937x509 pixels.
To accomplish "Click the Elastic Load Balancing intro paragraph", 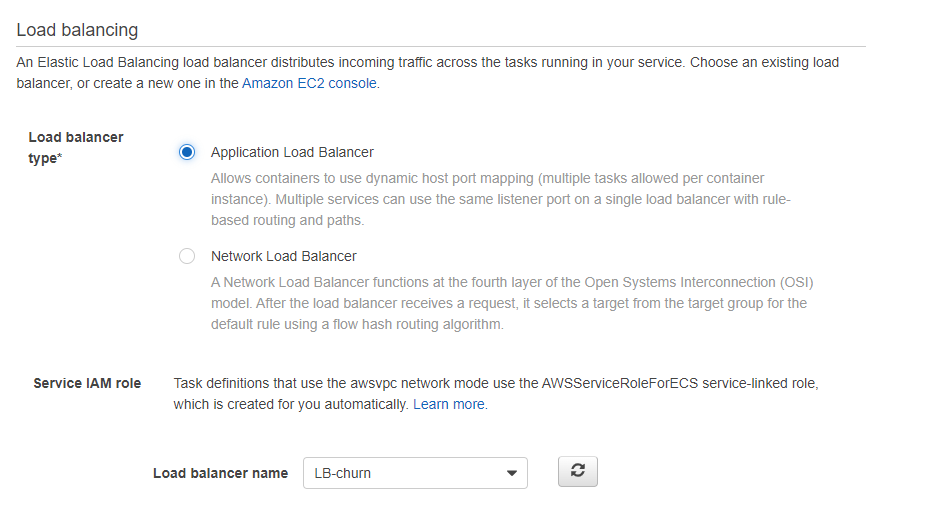I will [428, 73].
